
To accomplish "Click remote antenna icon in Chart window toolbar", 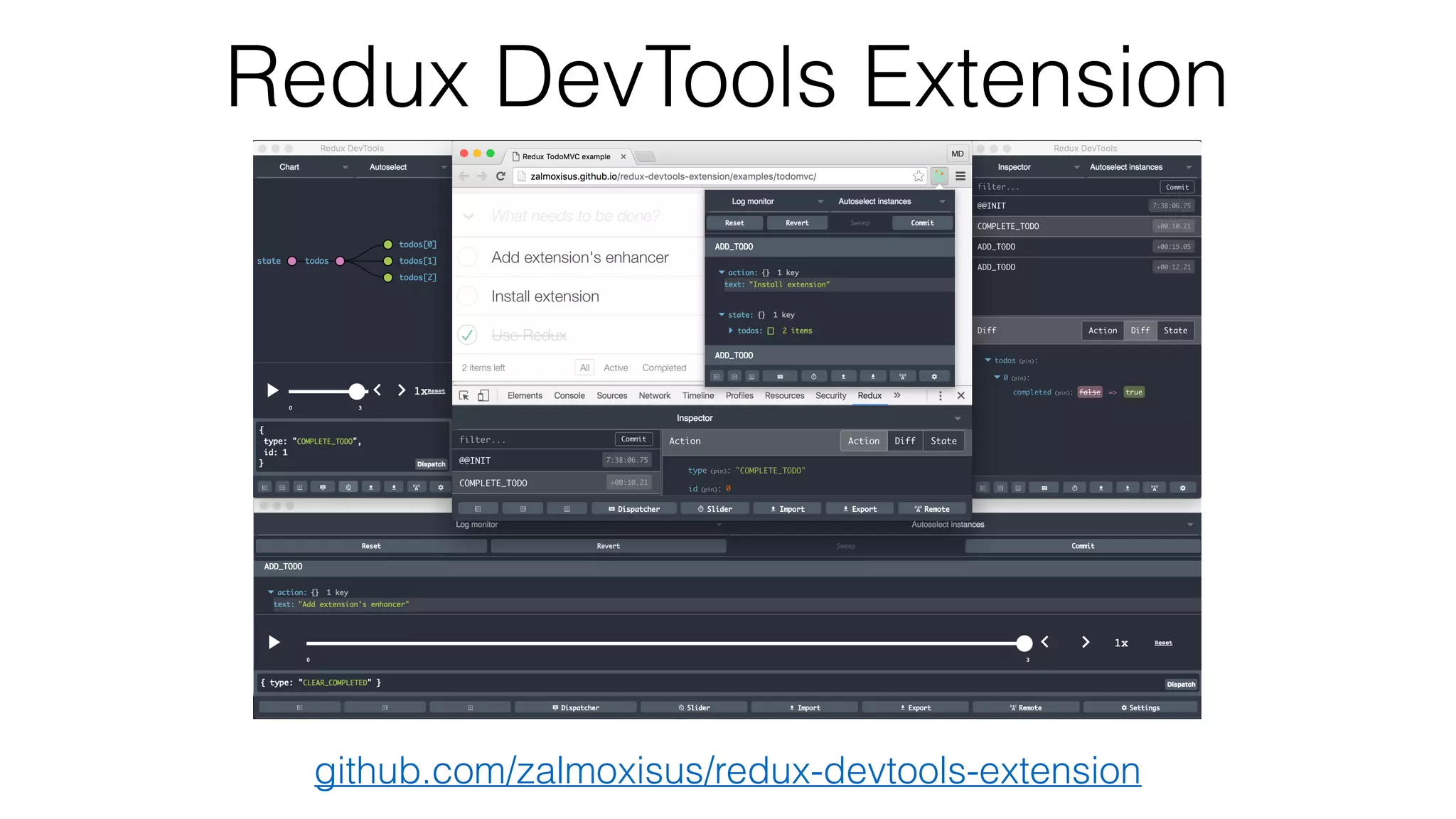I will pyautogui.click(x=417, y=487).
